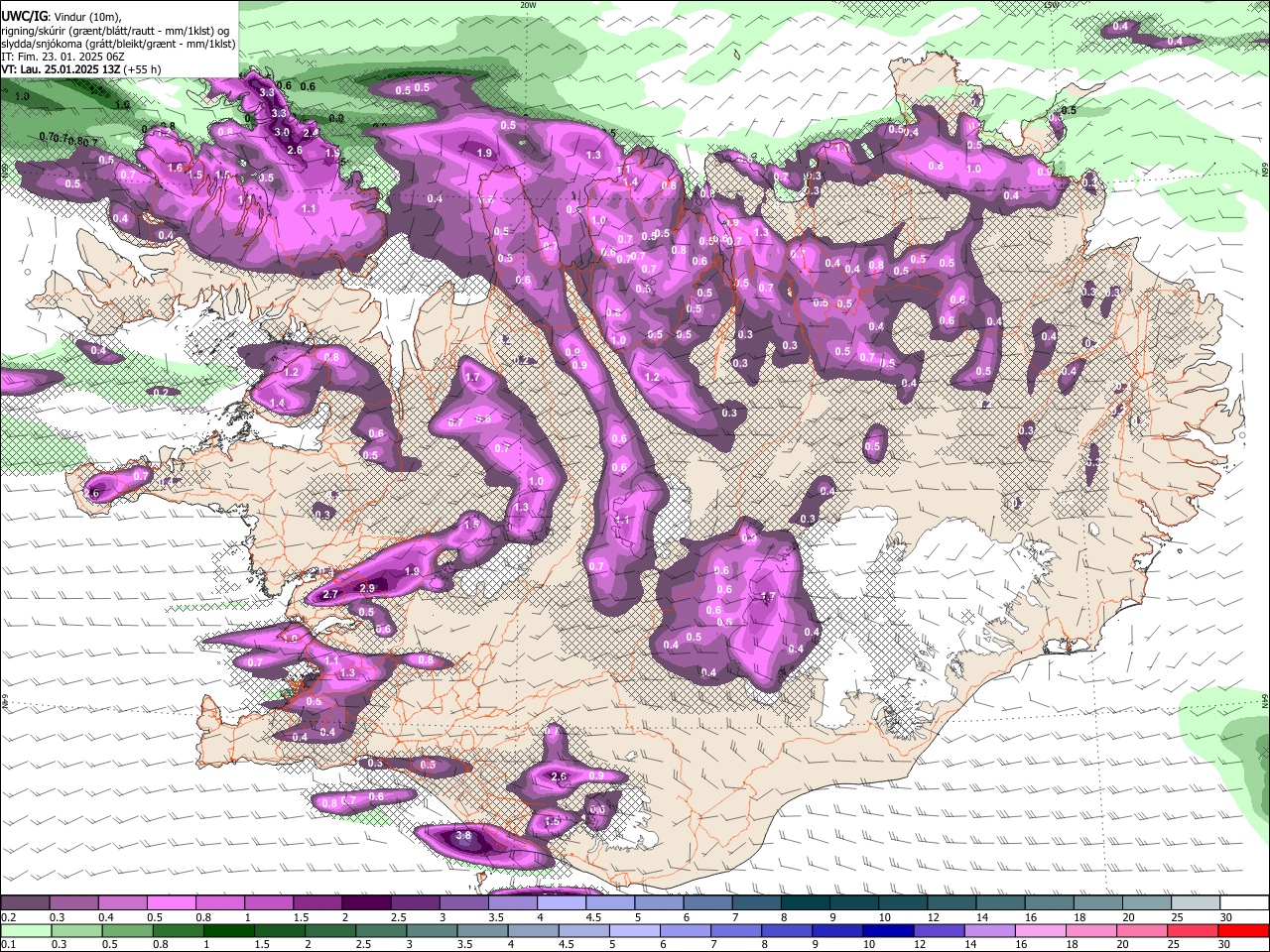Select the 'IT: Fim. 23. 01. 2025 06Z' line
This screenshot has width=1270, height=952.
(x=63, y=57)
